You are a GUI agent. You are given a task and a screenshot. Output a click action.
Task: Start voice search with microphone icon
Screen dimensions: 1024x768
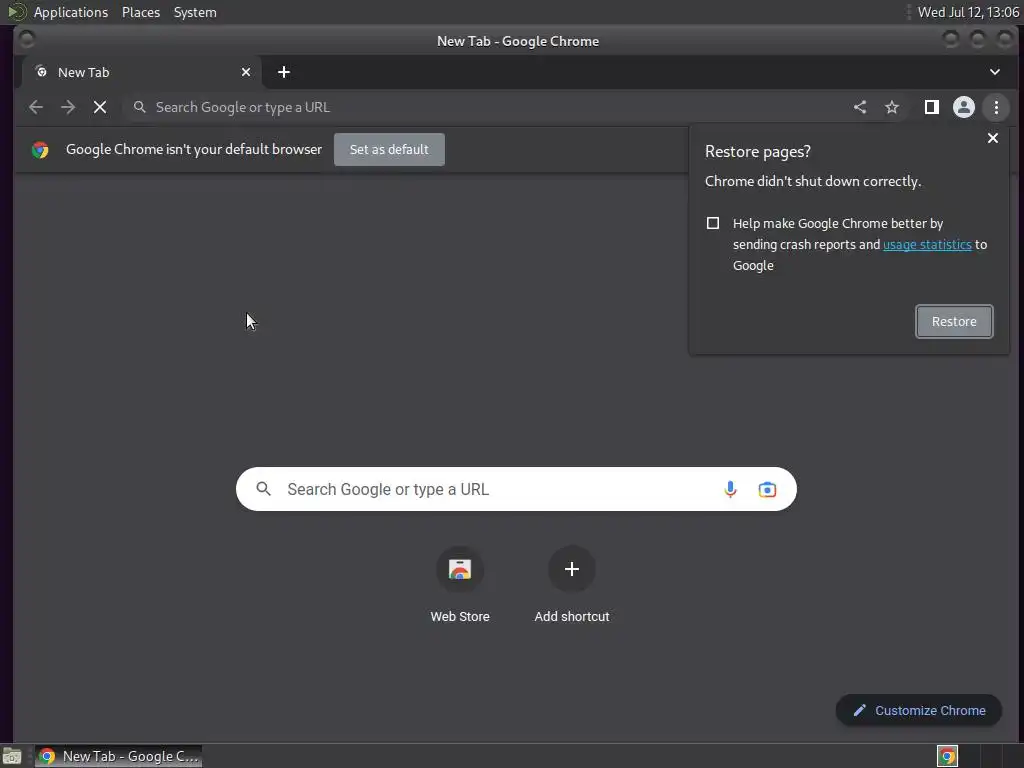tap(730, 489)
